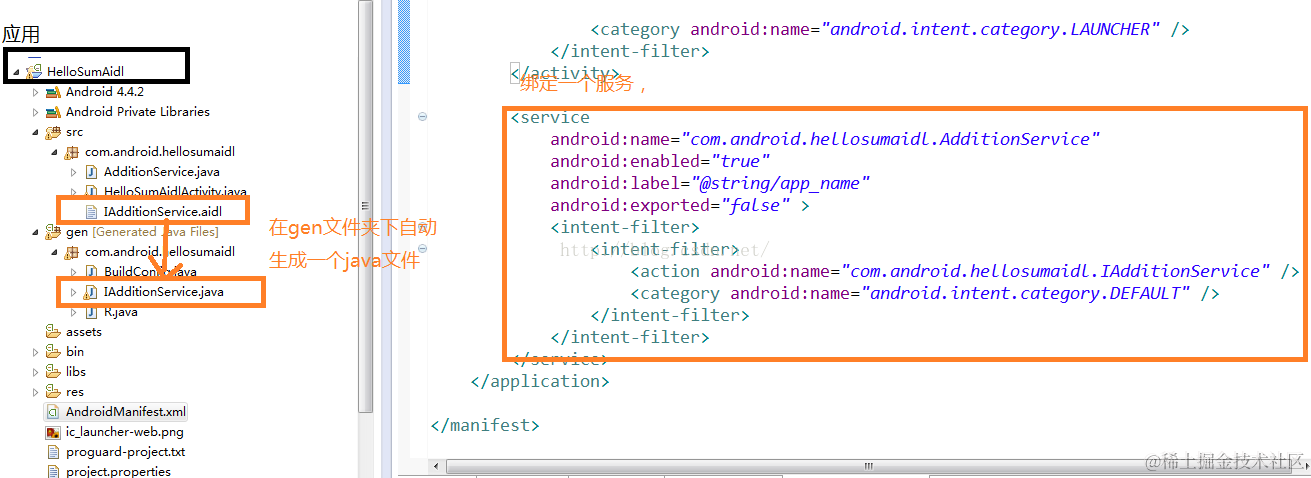
Task: Expand the Android 4.4.2 node
Action: tap(35, 92)
